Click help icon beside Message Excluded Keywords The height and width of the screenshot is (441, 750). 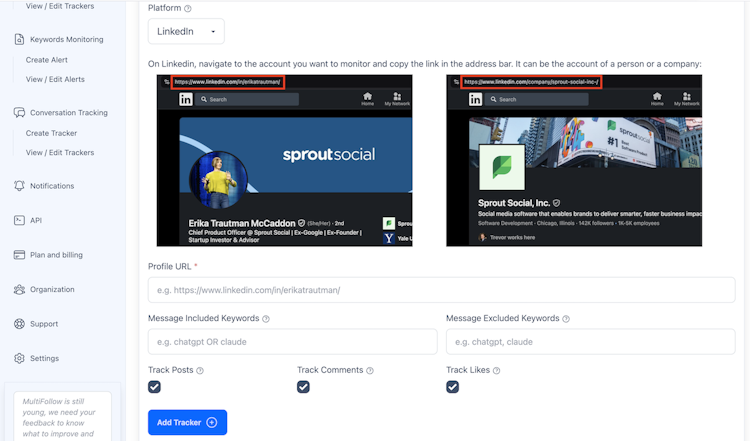pos(566,319)
